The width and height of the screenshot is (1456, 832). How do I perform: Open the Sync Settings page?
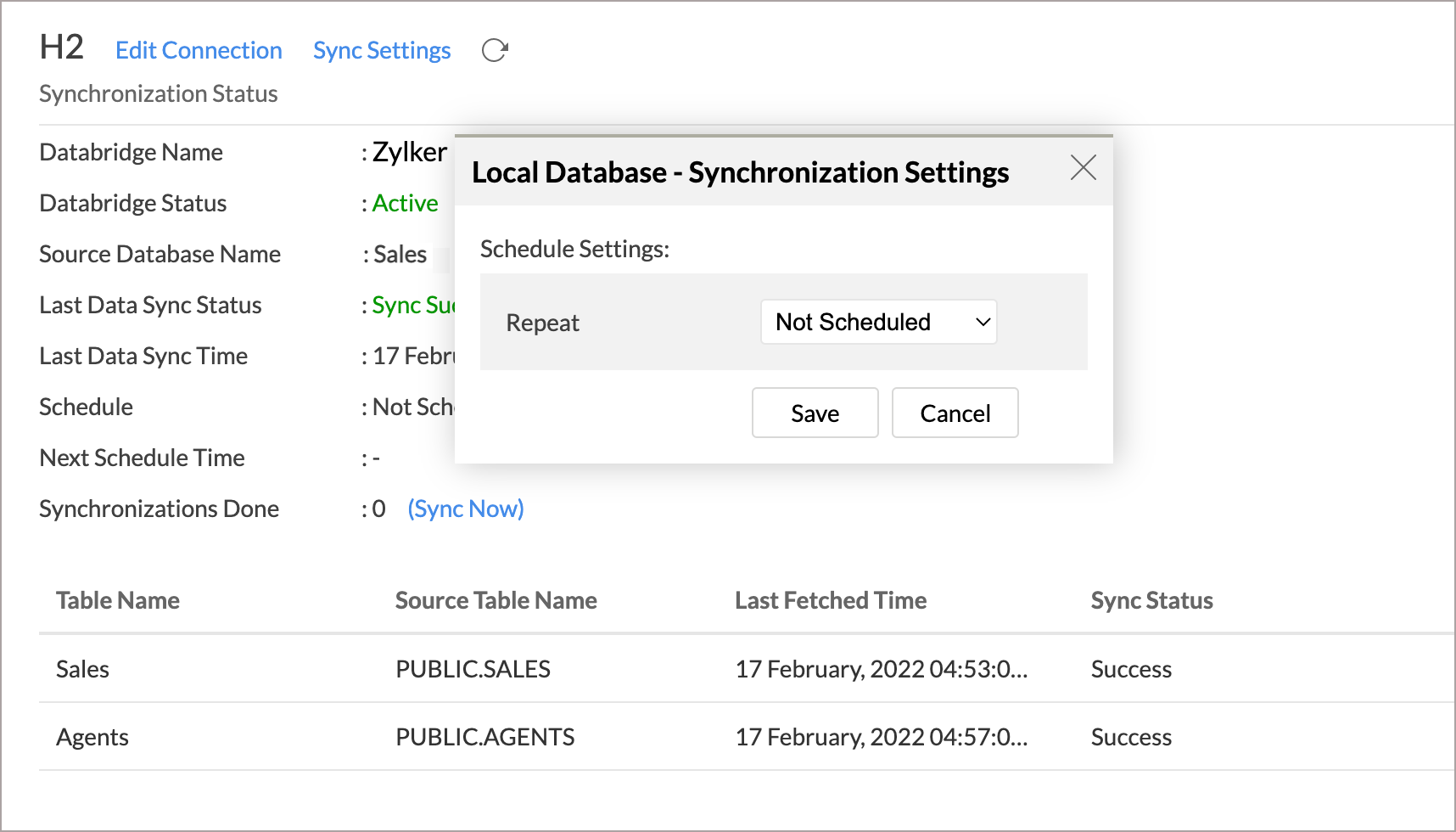coord(381,50)
